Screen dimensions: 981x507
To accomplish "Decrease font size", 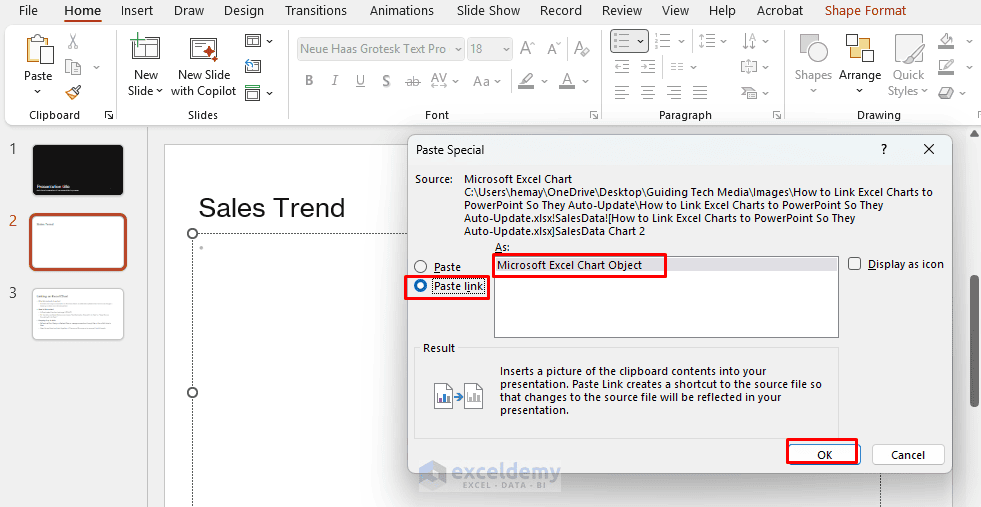I will point(554,48).
